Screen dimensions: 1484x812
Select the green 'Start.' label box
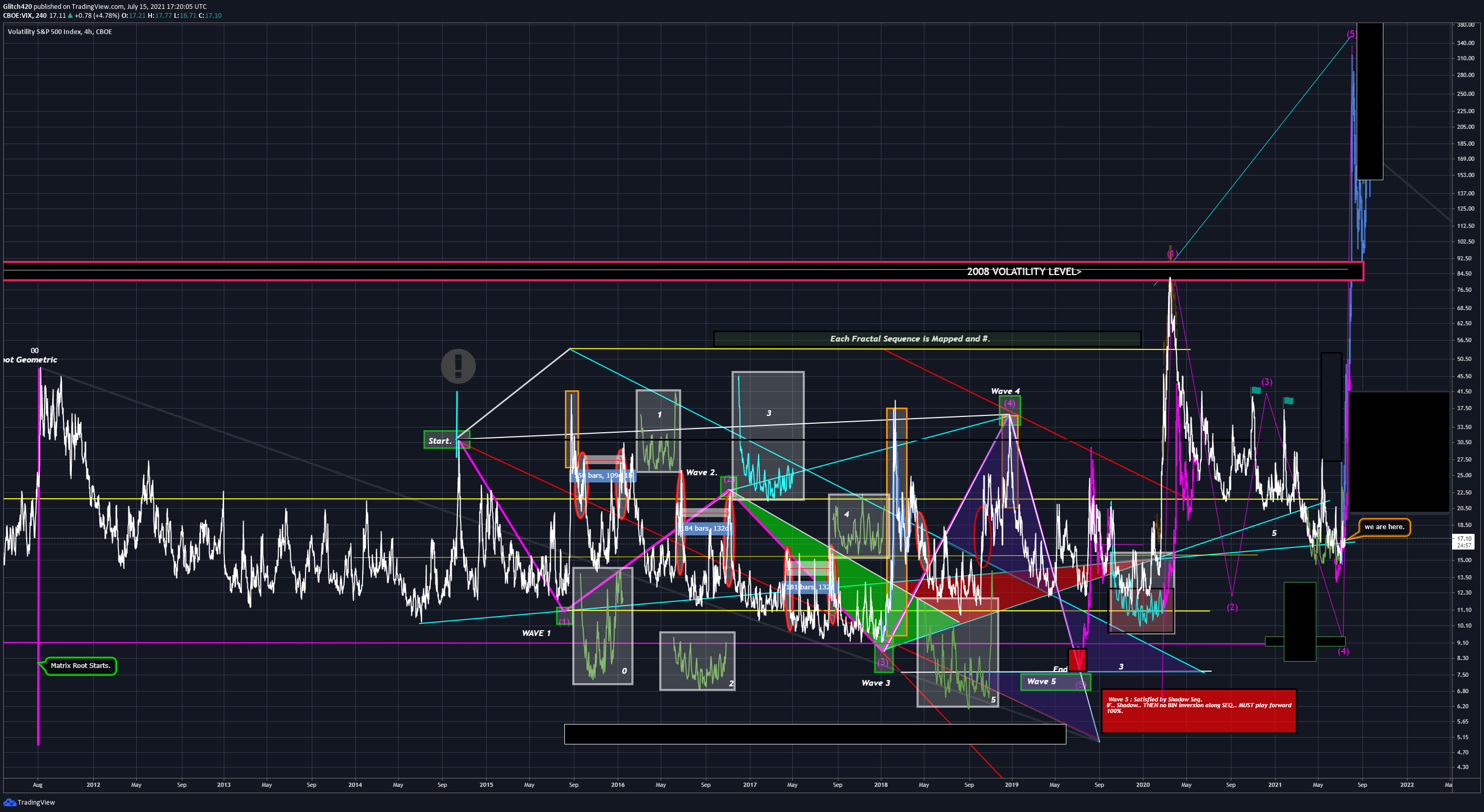pos(446,440)
